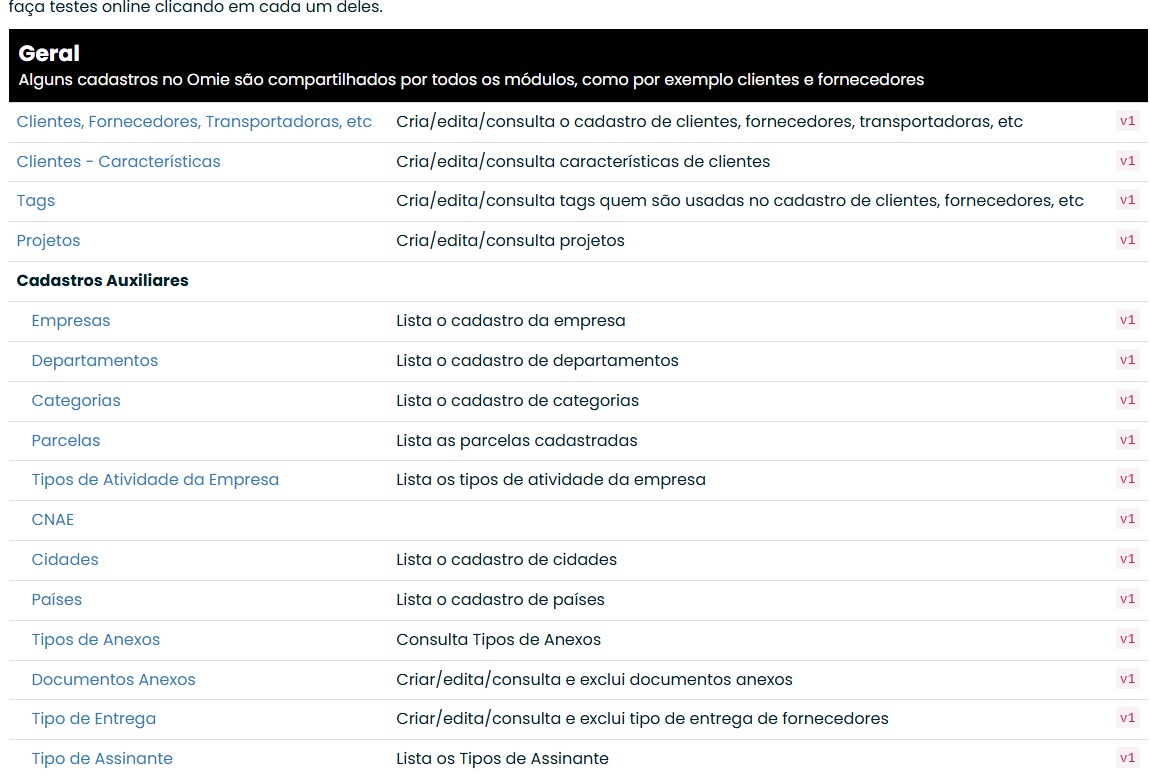Open the Clientes, Fornecedores, Transportadoras link
This screenshot has width=1150, height=777.
tap(194, 122)
